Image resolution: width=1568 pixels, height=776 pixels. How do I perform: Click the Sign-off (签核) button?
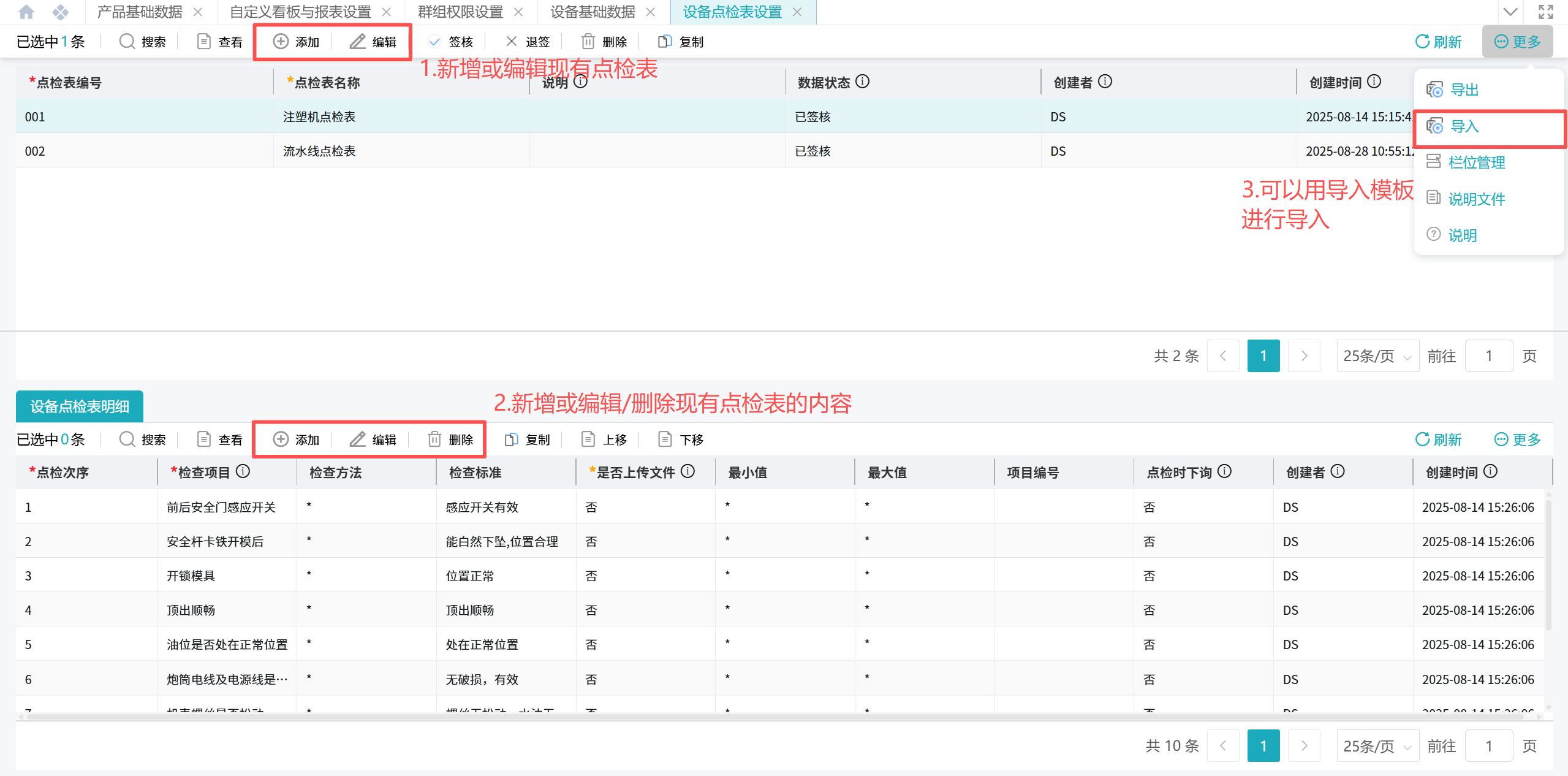tap(450, 42)
